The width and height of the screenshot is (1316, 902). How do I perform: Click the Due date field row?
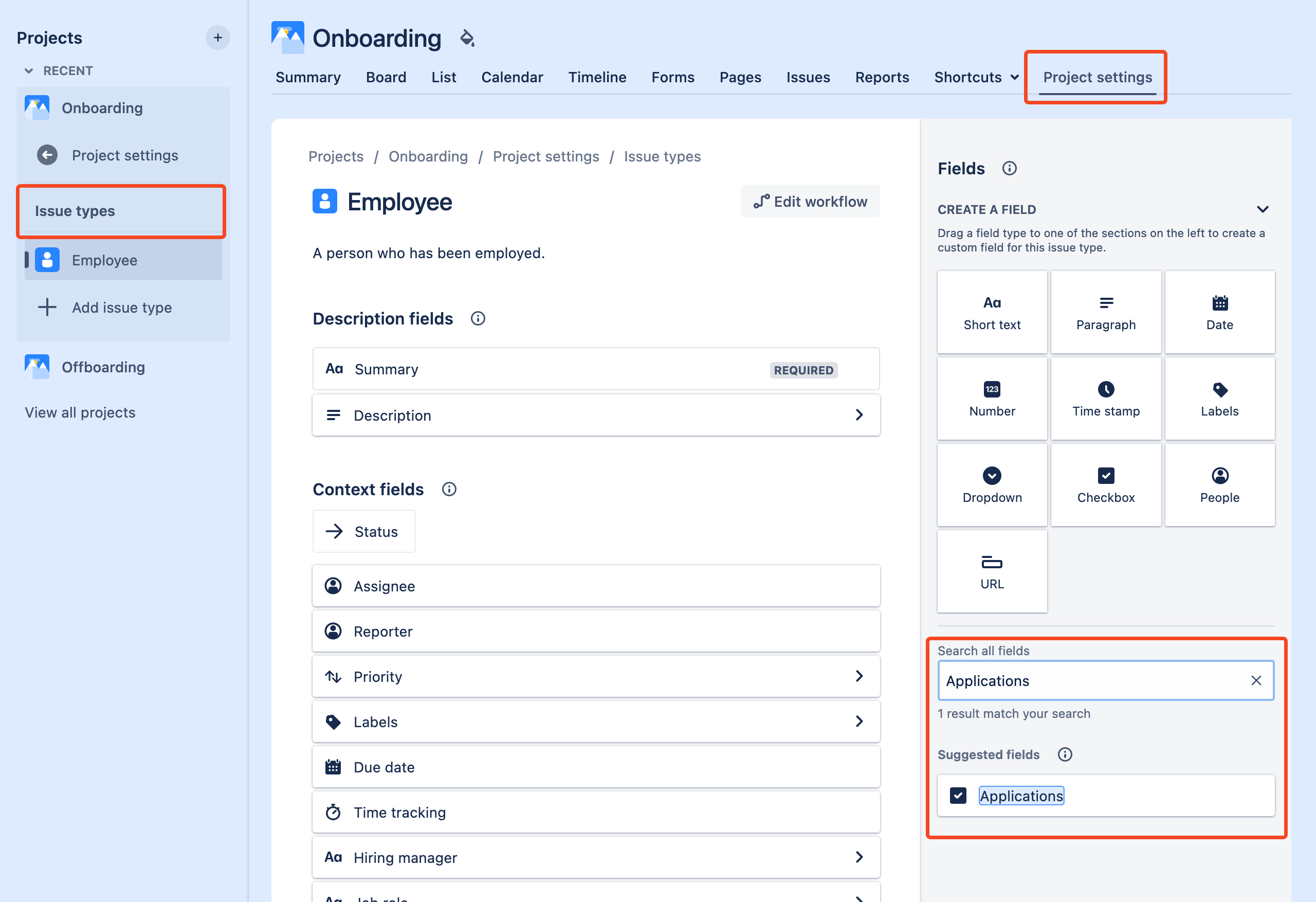[x=596, y=767]
